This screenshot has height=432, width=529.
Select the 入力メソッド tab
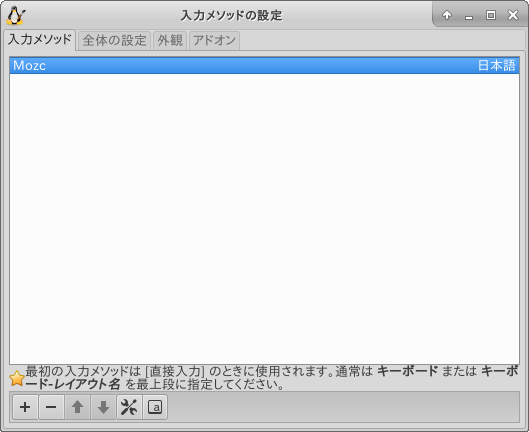(40, 39)
